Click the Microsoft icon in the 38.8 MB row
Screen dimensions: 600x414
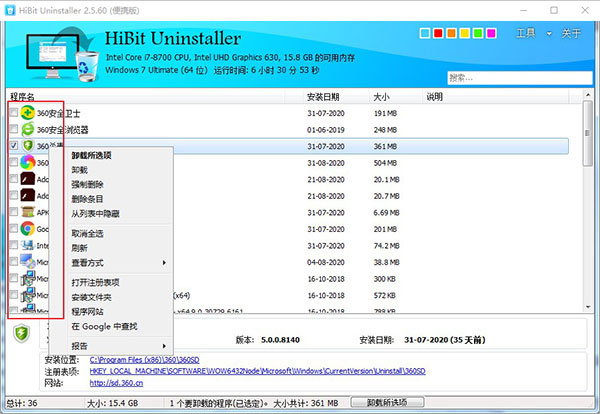(x=28, y=261)
